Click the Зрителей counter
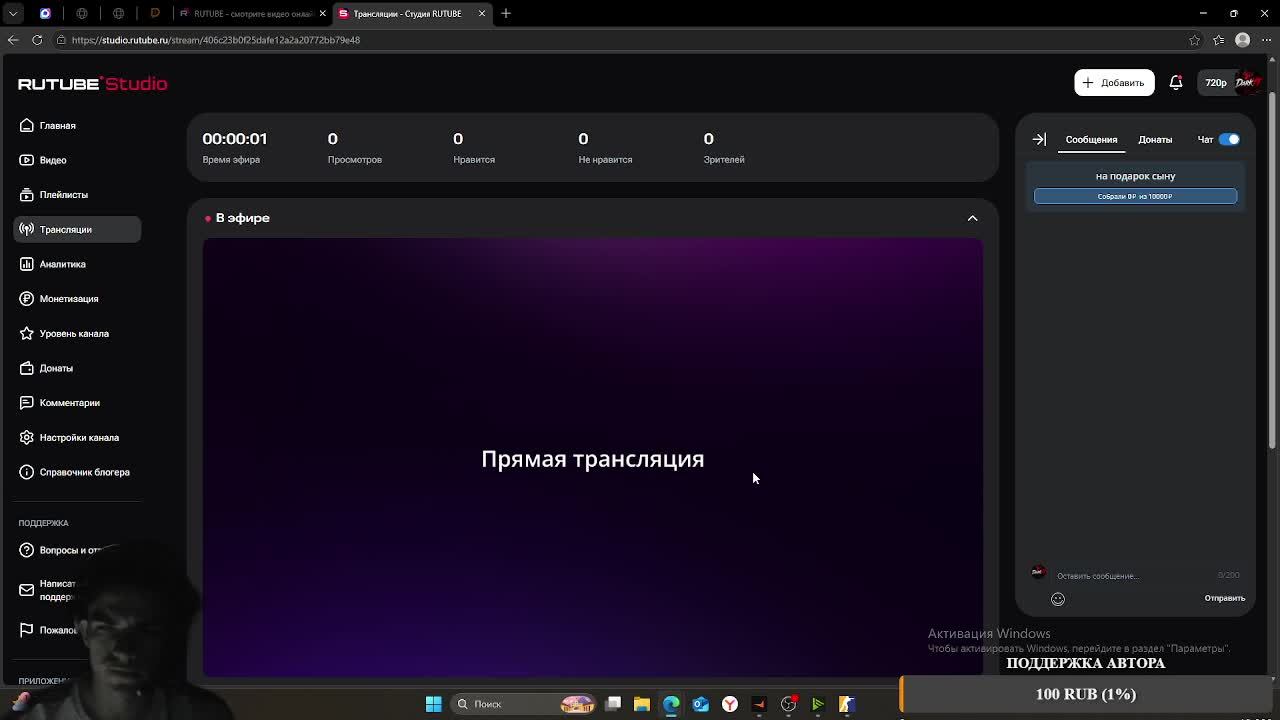 [x=724, y=147]
